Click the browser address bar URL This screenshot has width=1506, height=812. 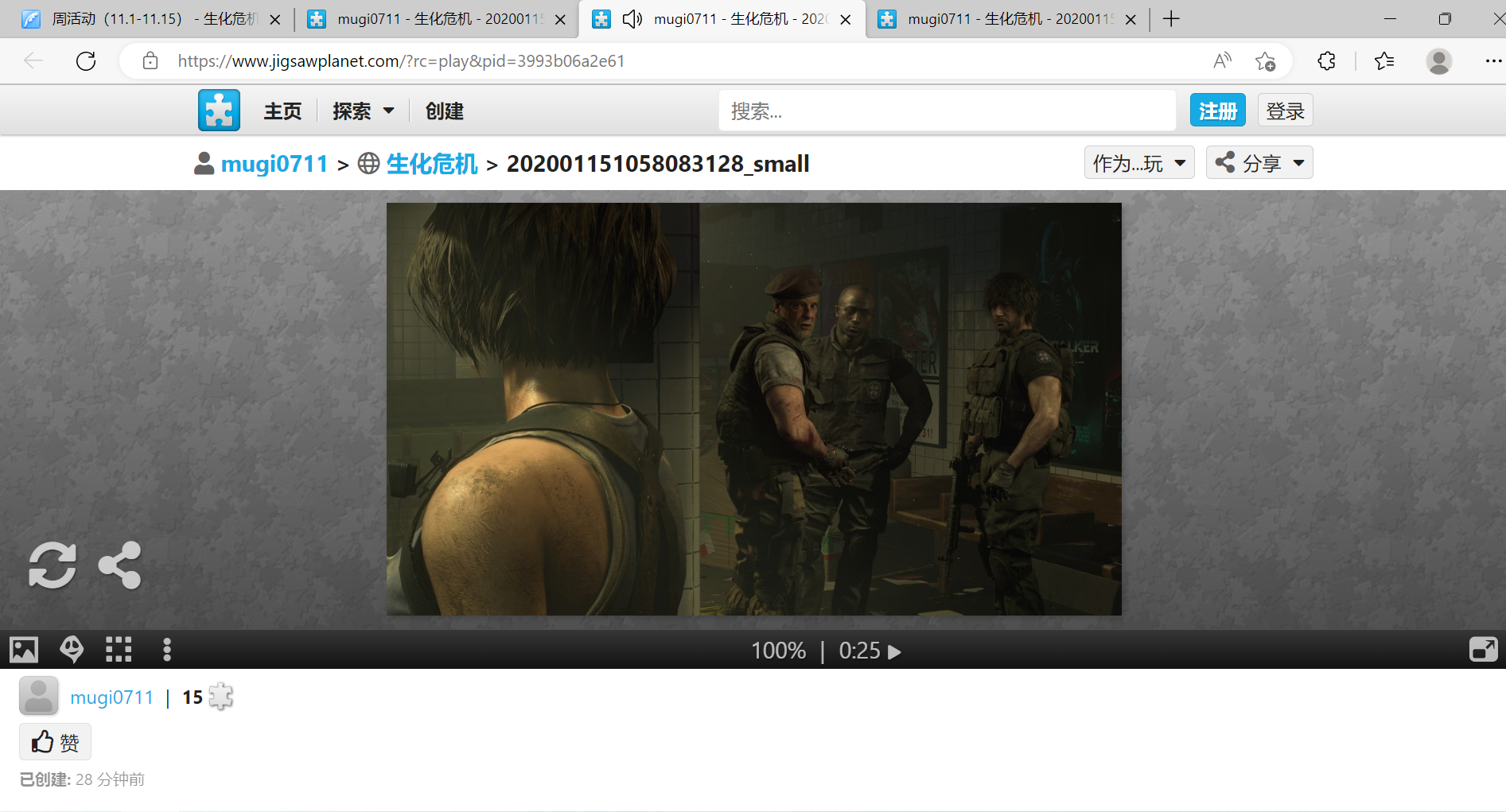coord(401,61)
